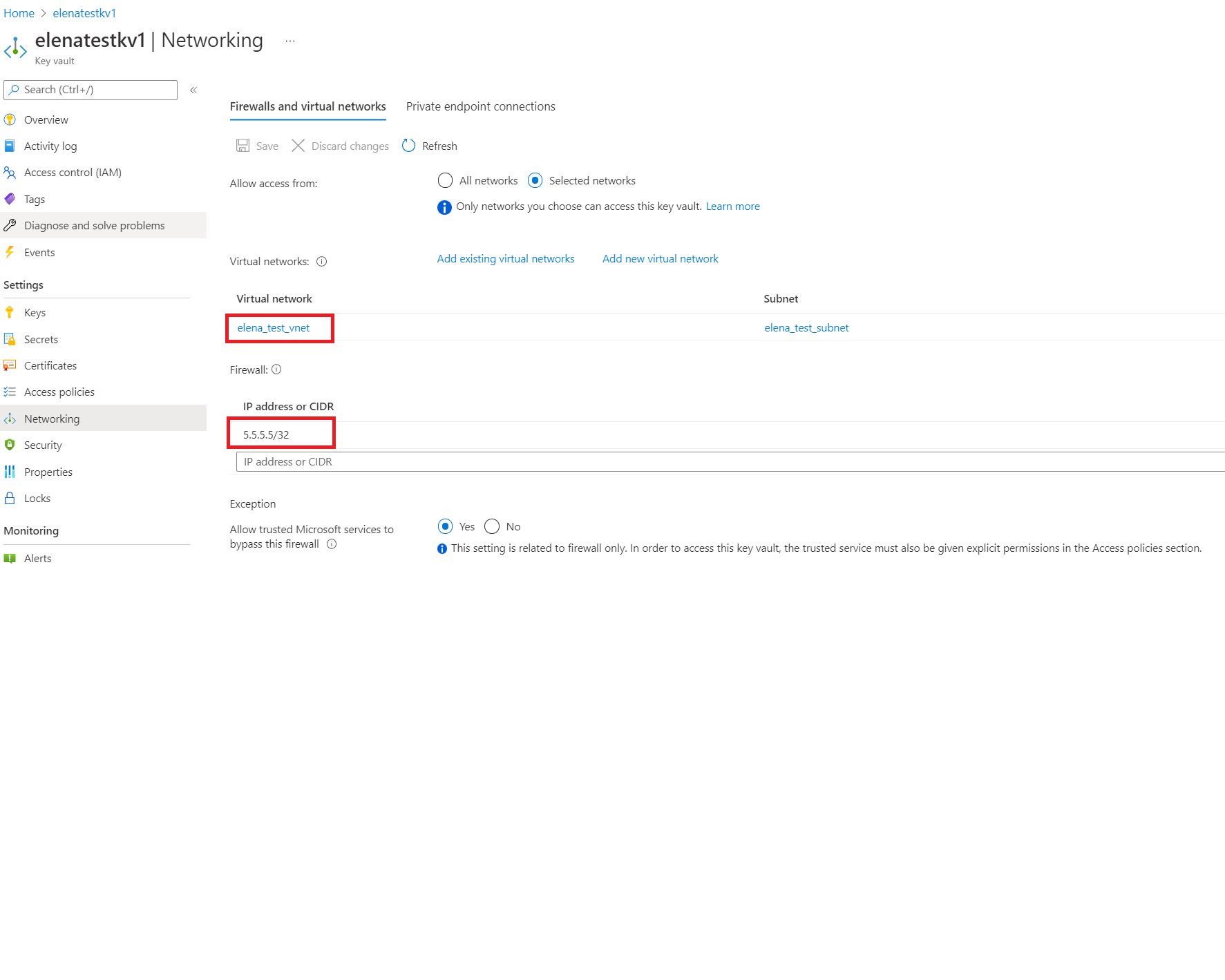Open Activity log page
Viewport: 1225px width, 980px height.
(x=50, y=146)
